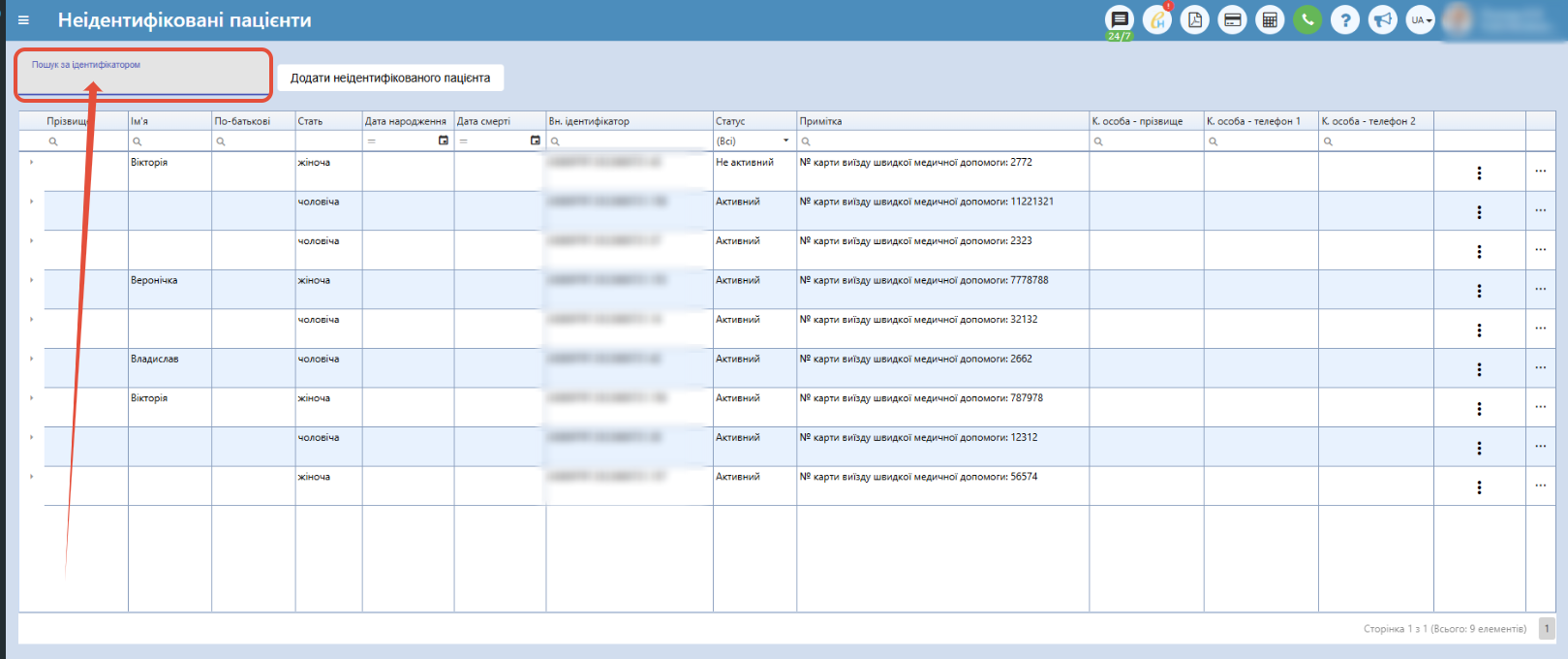Open the hamburger navigation menu
Screen dimensions: 1568x659
tap(24, 20)
